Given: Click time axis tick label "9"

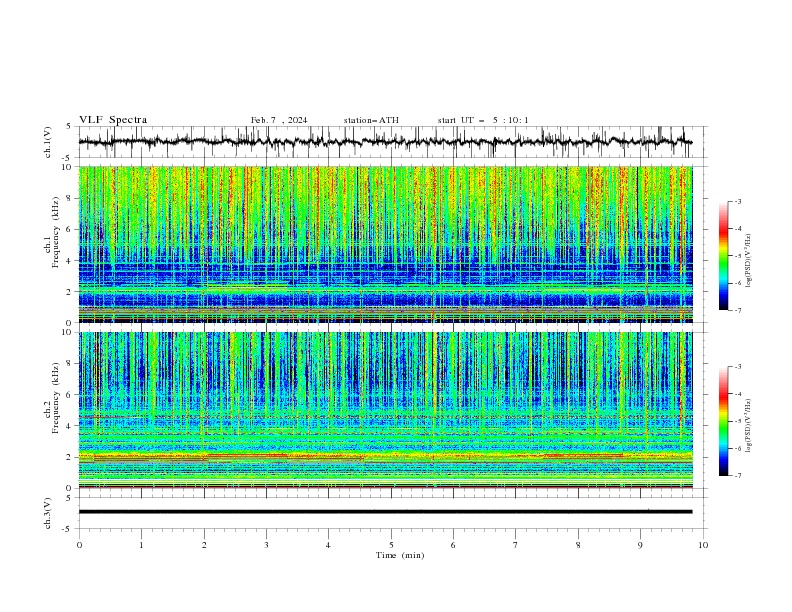Looking at the screenshot, I should (640, 545).
